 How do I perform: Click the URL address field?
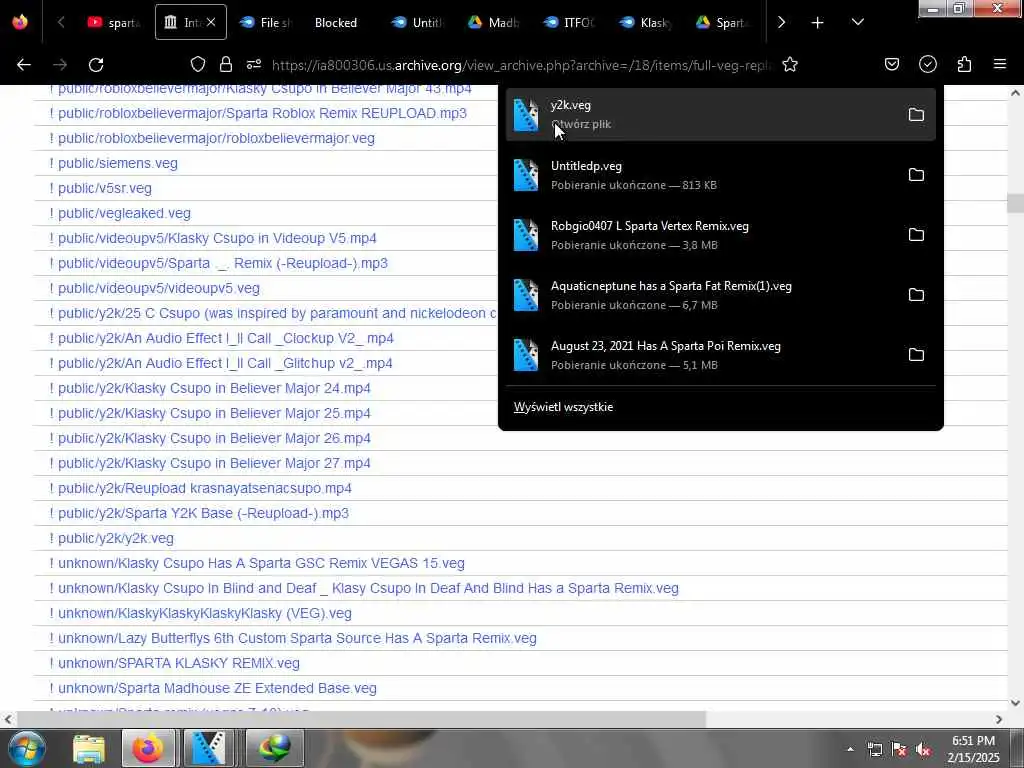point(521,65)
